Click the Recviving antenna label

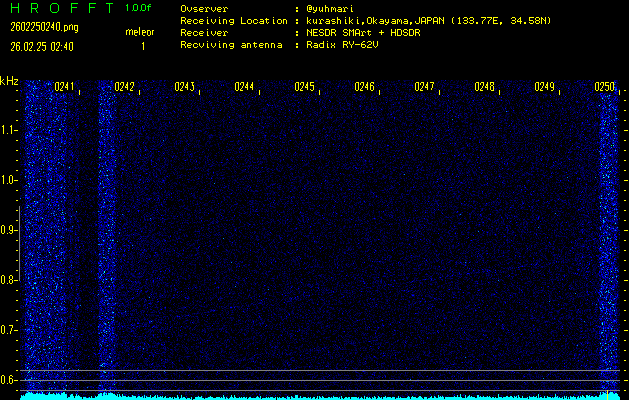(231, 45)
